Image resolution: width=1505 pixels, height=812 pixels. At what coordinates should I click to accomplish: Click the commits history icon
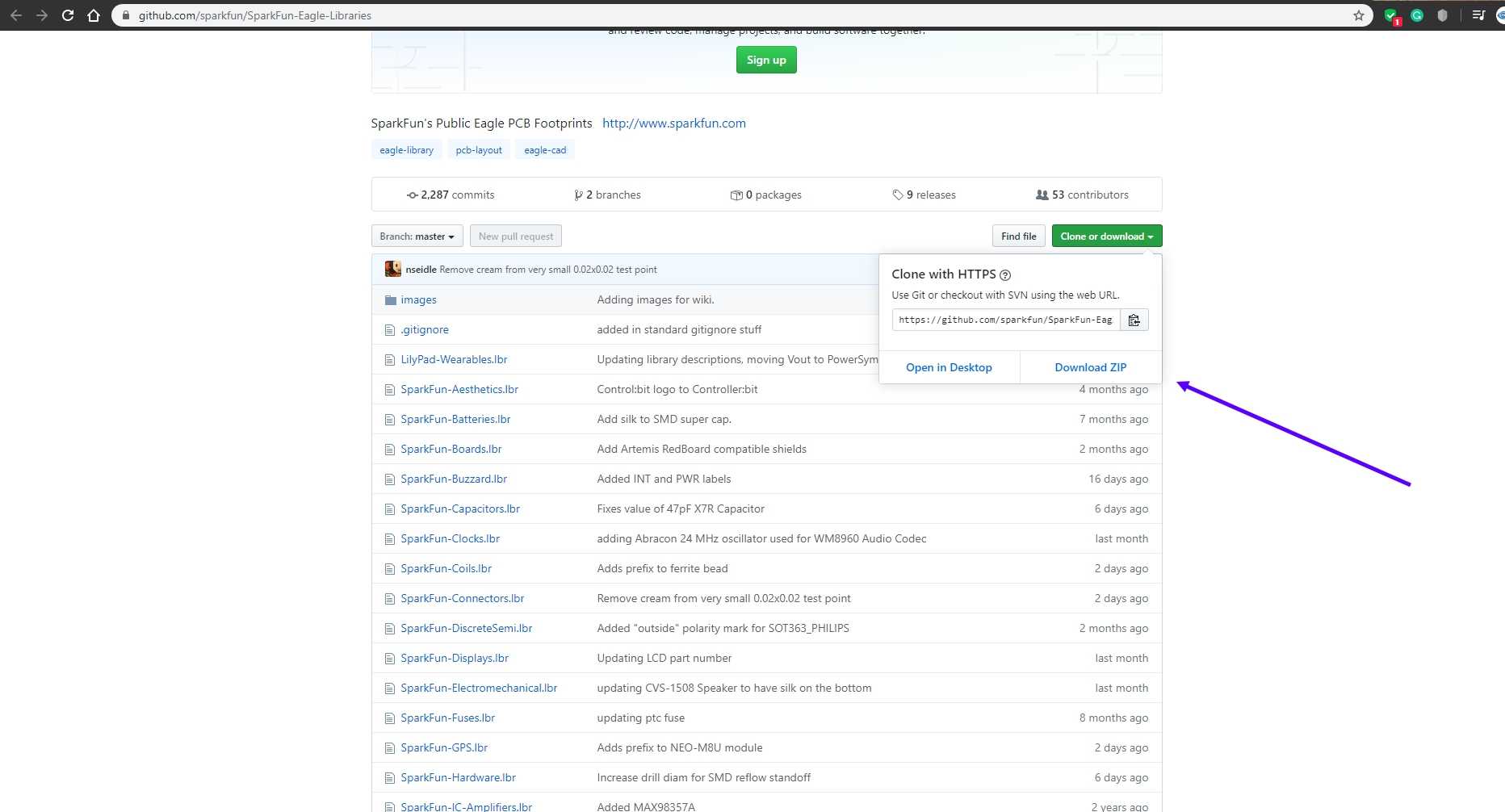[413, 195]
